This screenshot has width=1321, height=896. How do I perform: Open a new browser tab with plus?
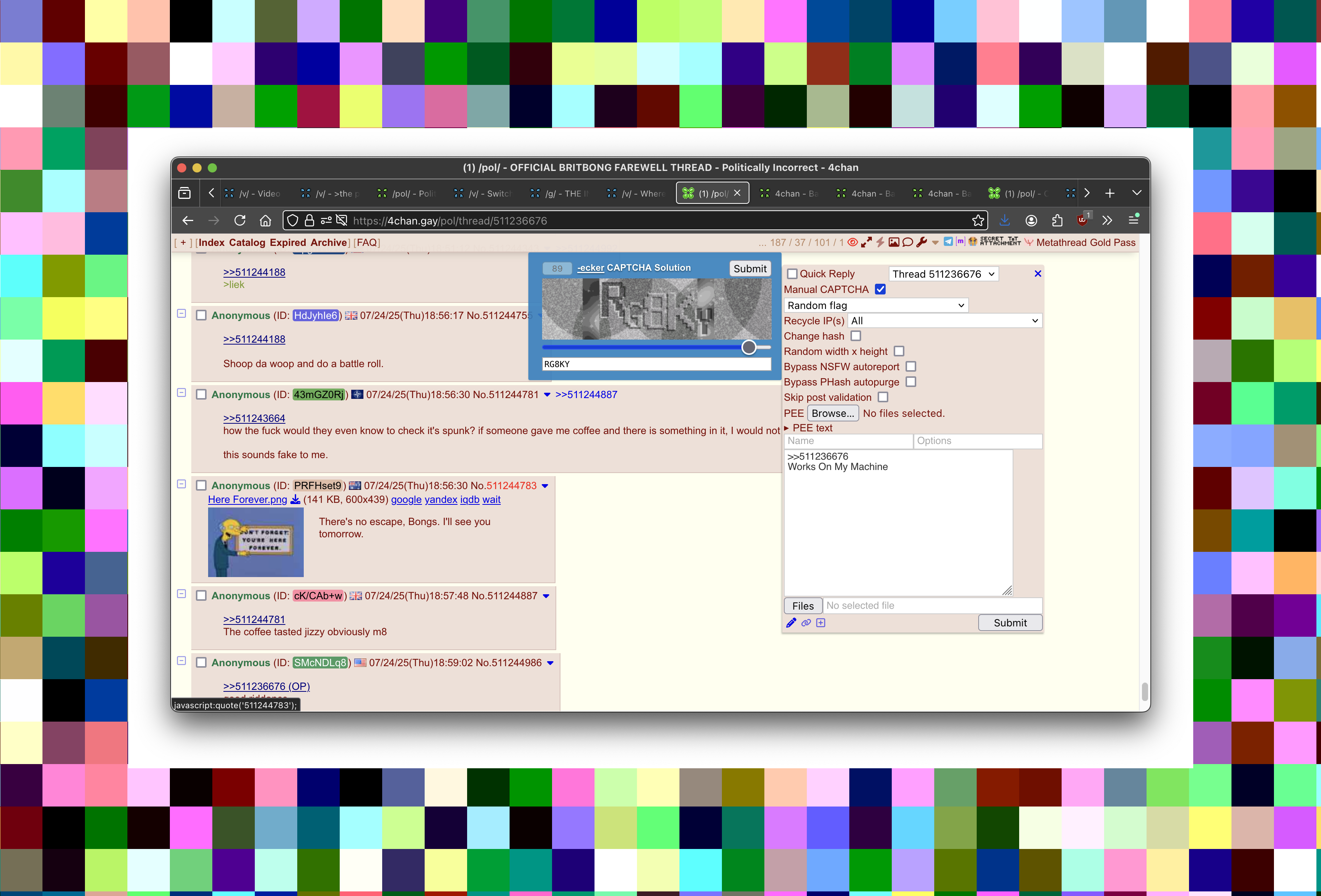point(1109,194)
